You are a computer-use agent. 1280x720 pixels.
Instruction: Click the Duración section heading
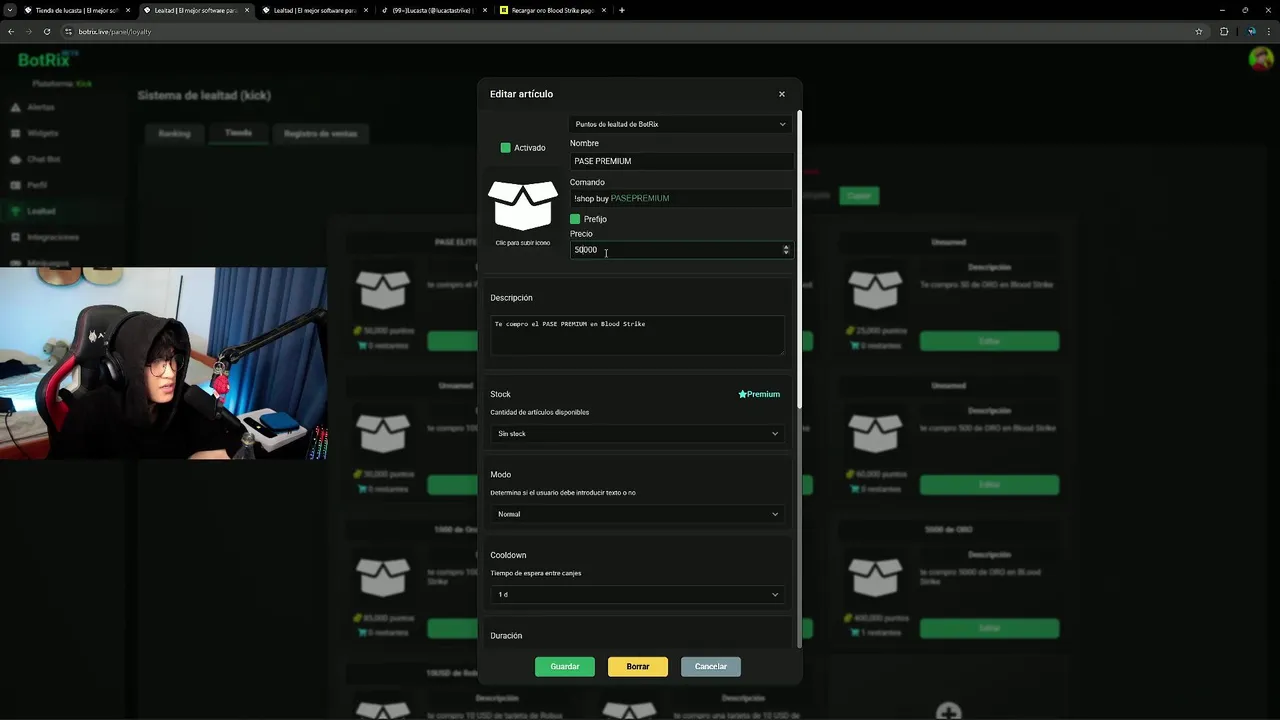tap(506, 636)
